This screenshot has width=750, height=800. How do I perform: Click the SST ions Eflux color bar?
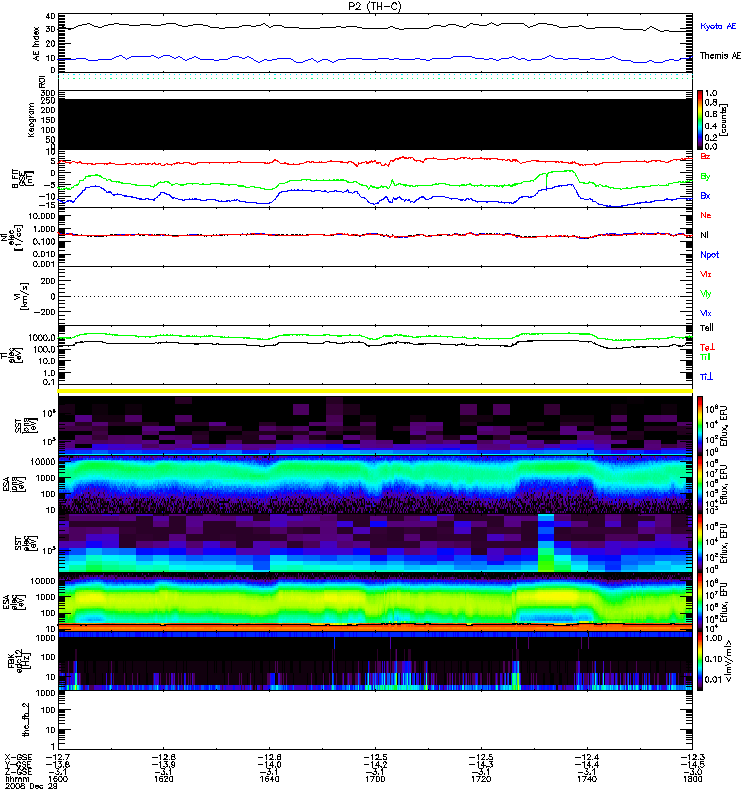tap(700, 424)
